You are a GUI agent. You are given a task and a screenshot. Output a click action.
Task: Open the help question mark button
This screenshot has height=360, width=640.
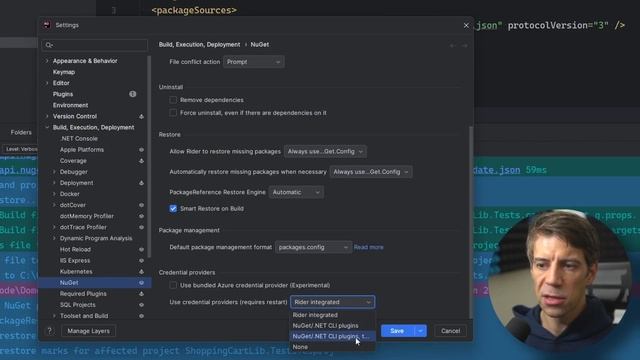click(49, 331)
